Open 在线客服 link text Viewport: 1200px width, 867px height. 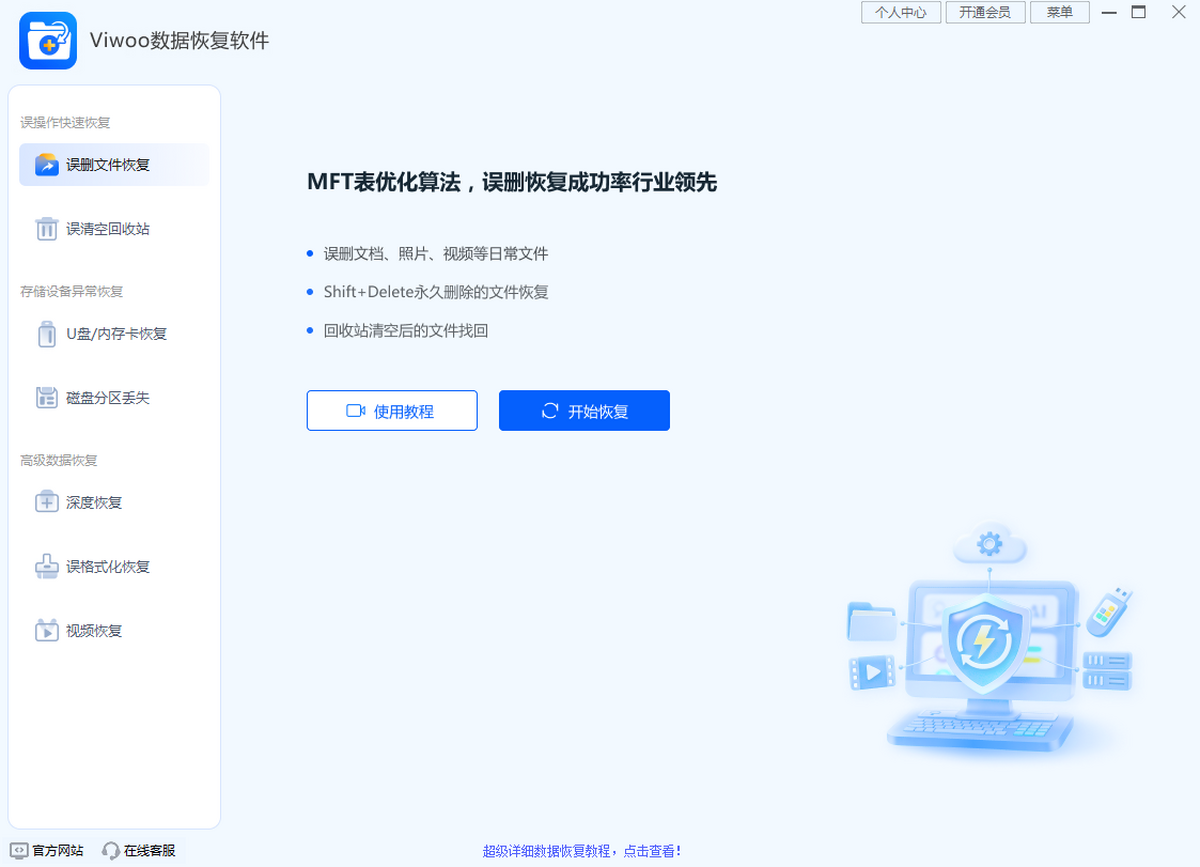click(x=150, y=851)
